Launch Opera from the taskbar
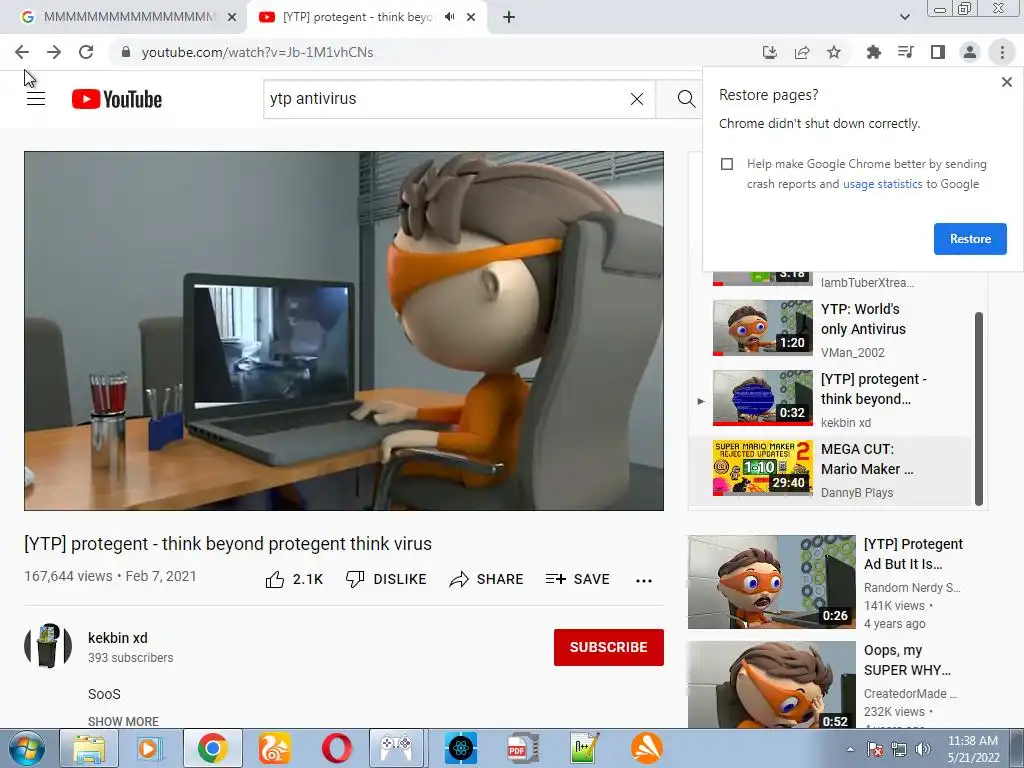The image size is (1024, 768). [336, 748]
